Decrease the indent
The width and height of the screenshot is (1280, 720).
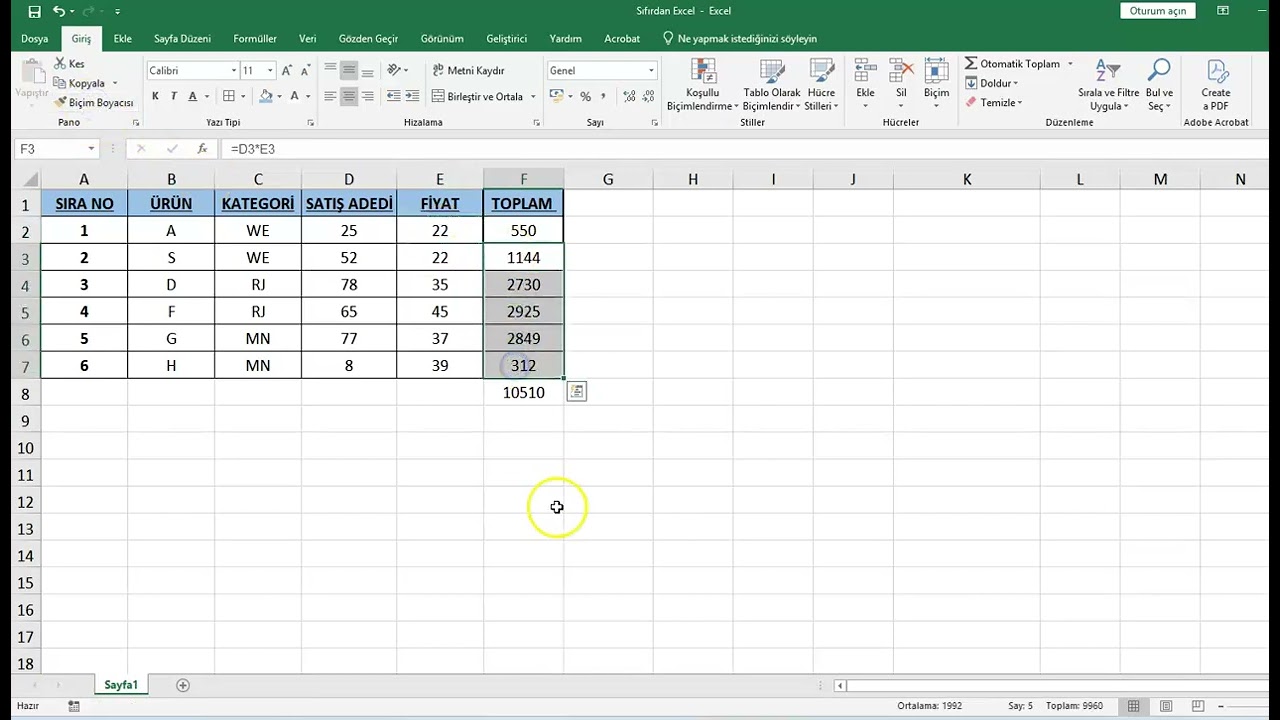(393, 96)
